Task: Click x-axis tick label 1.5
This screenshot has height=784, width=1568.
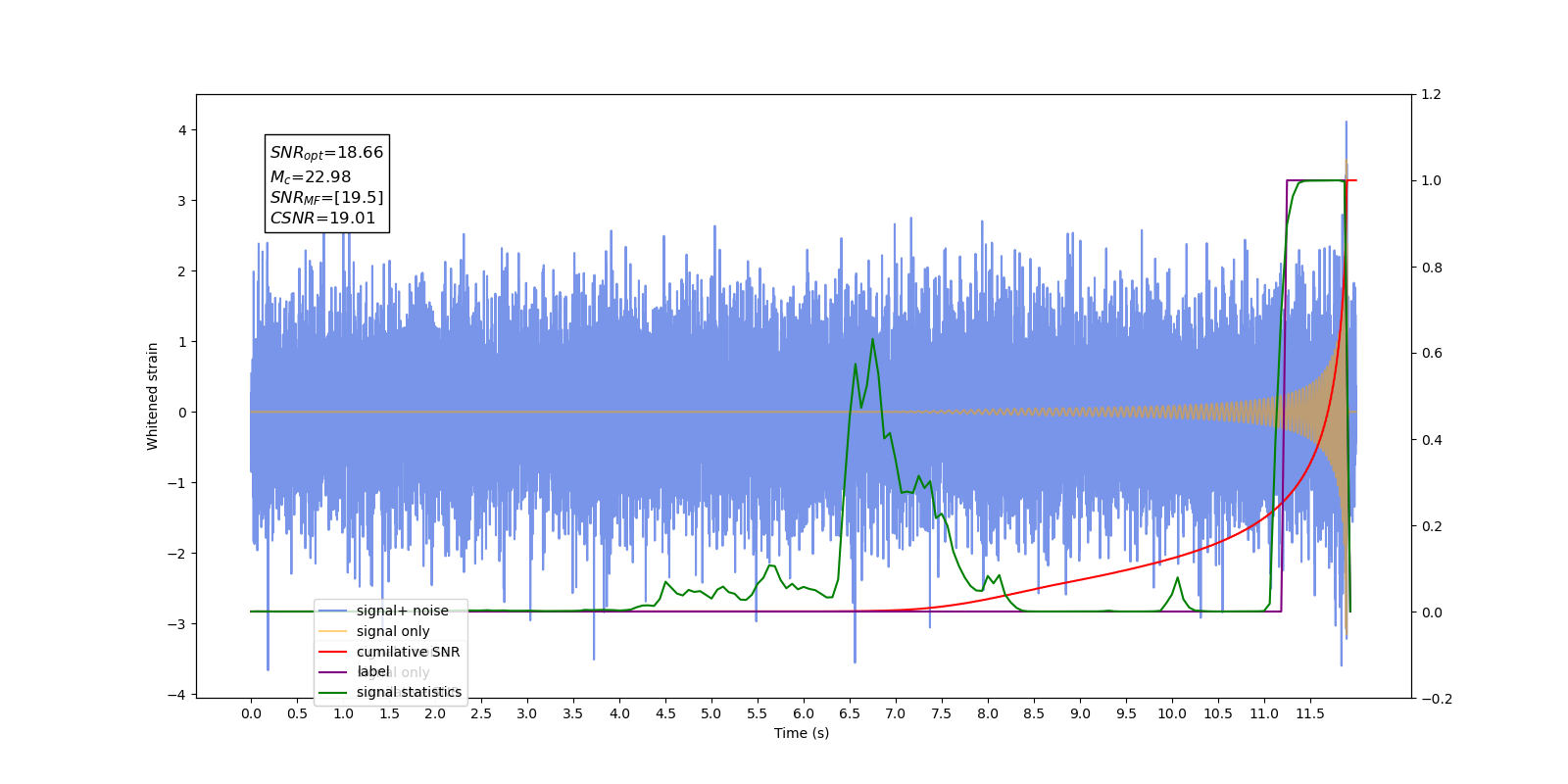Action: (389, 713)
